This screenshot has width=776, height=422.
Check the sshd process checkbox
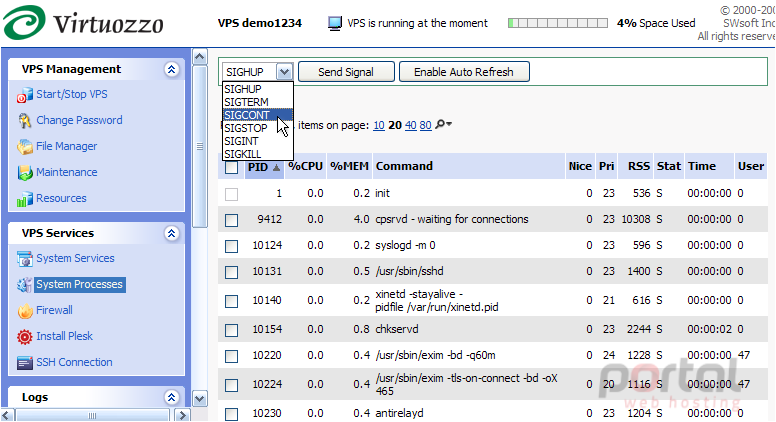[x=231, y=272]
